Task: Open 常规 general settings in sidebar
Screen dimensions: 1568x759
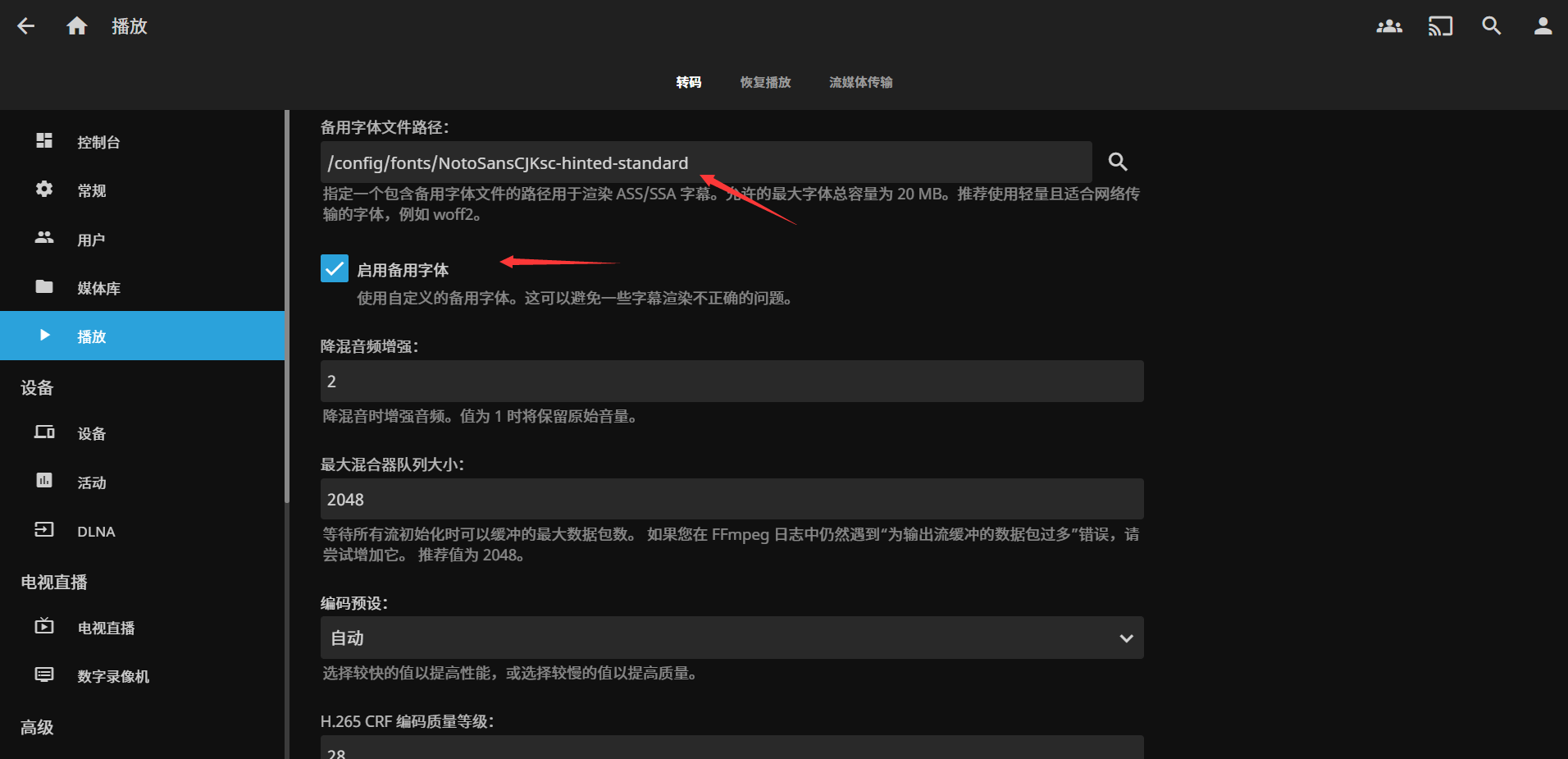Action: click(92, 191)
